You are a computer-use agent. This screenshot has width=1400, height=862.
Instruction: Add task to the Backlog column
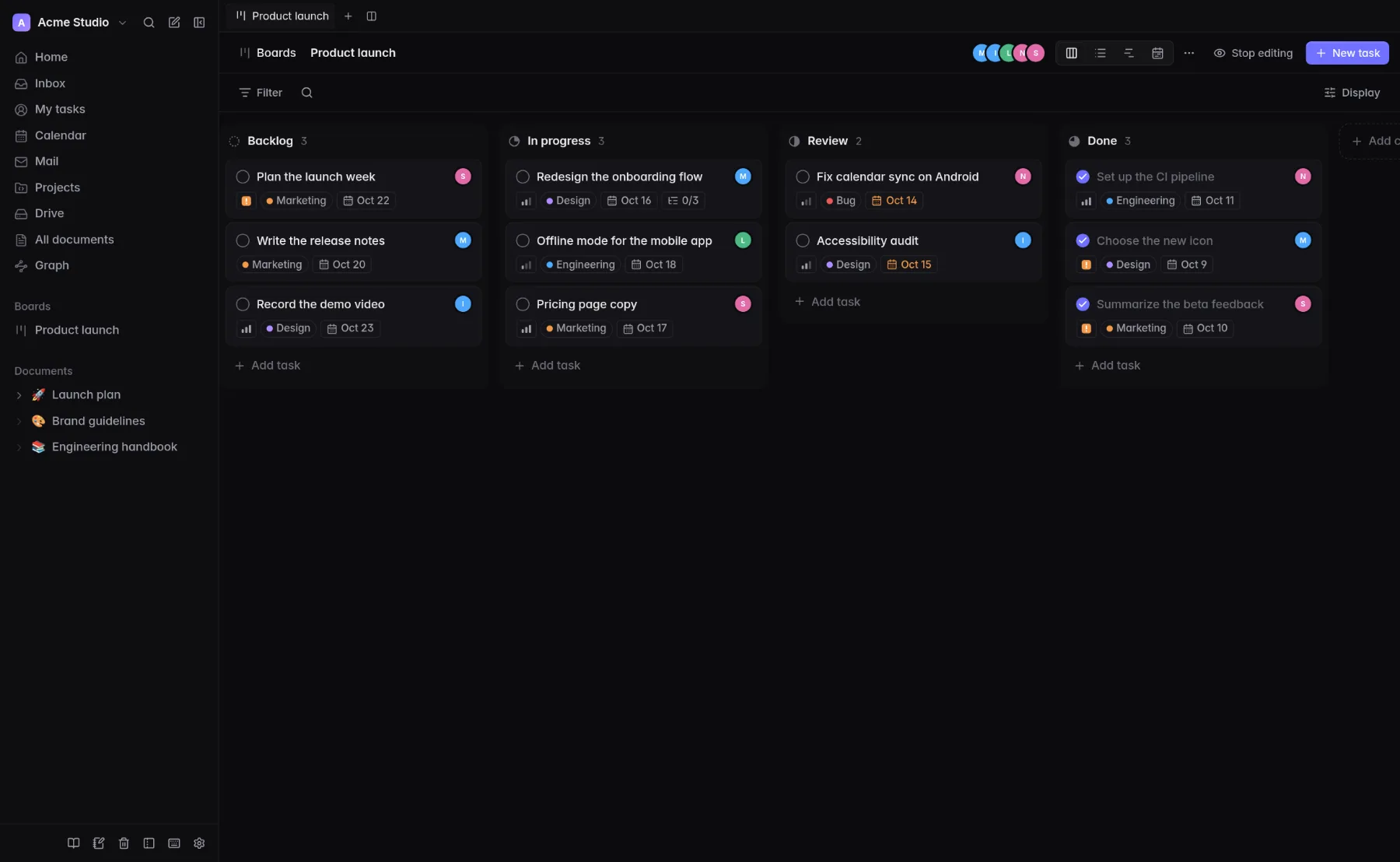tap(268, 366)
